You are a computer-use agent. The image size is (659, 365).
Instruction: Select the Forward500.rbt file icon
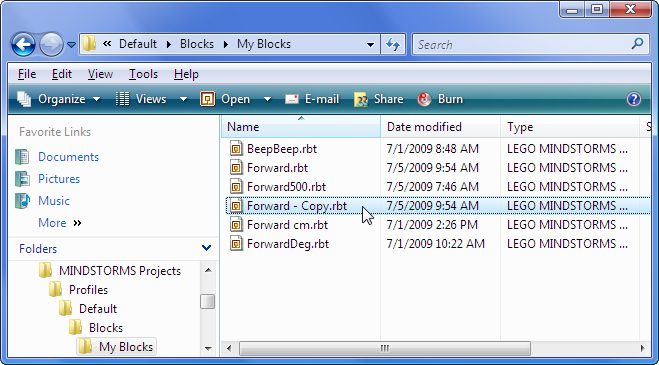pyautogui.click(x=237, y=187)
